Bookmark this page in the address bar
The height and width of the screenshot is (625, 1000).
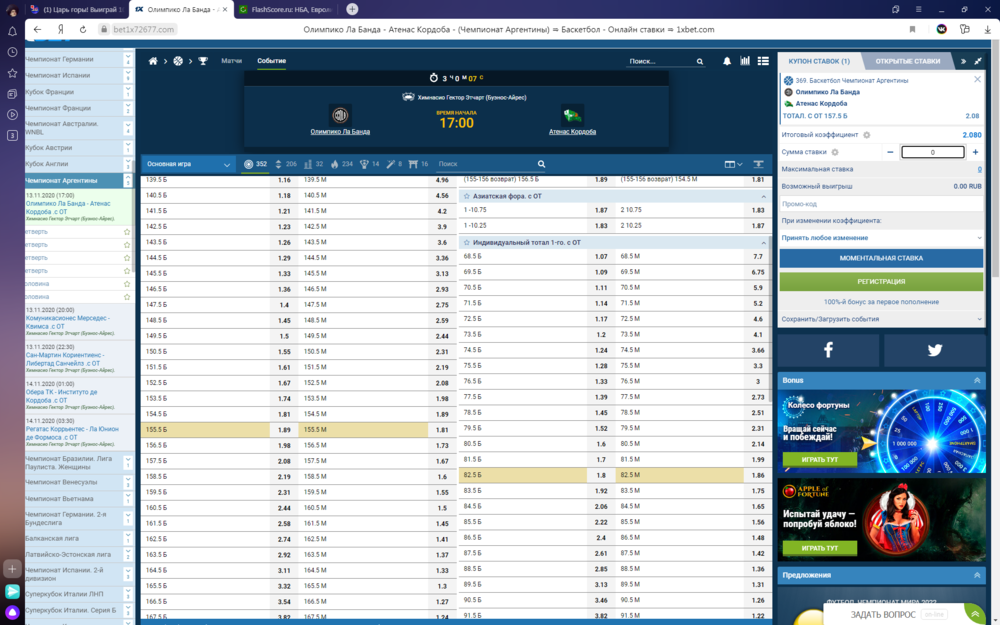[x=912, y=29]
